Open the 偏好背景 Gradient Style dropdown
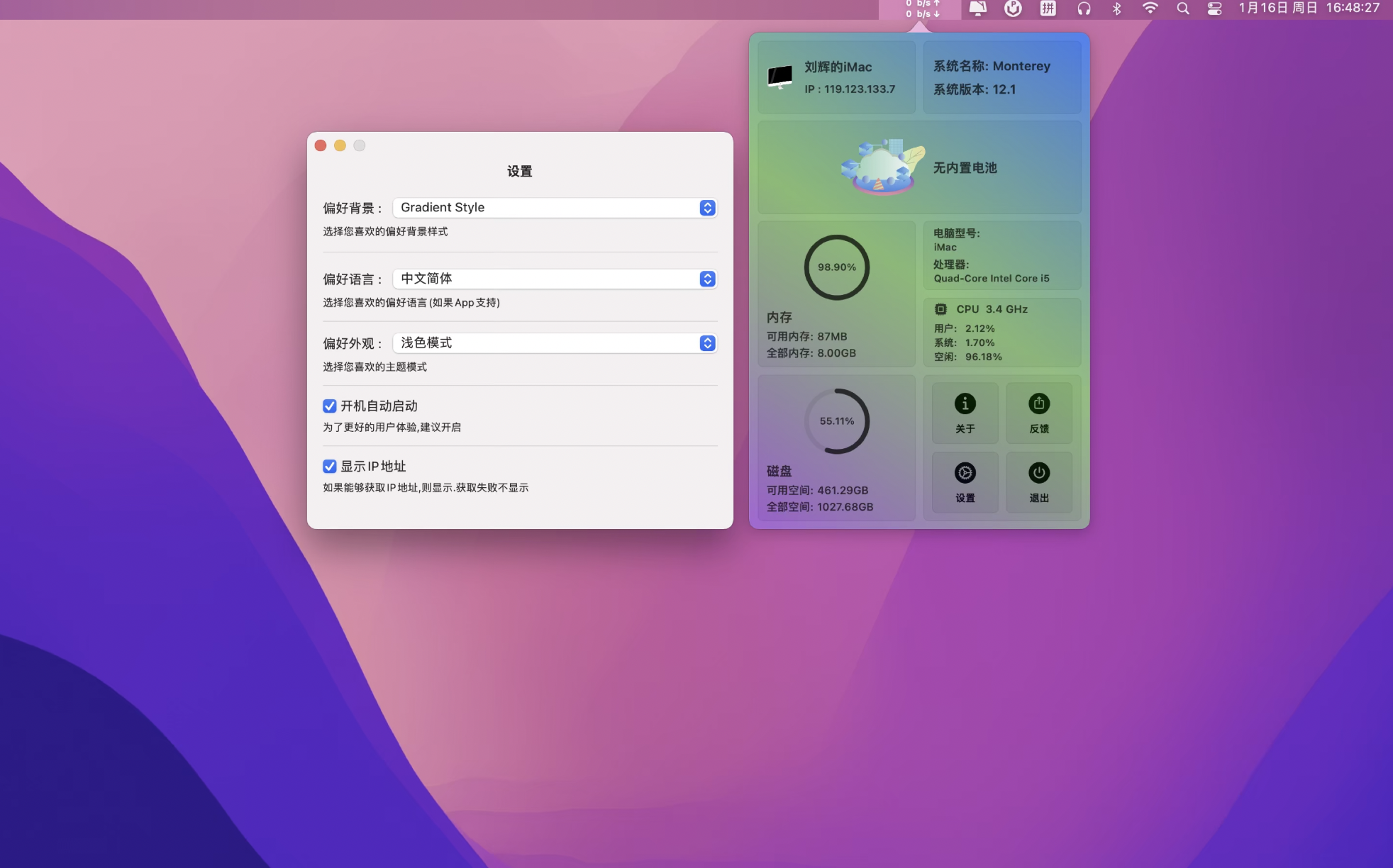1393x868 pixels. click(x=555, y=207)
